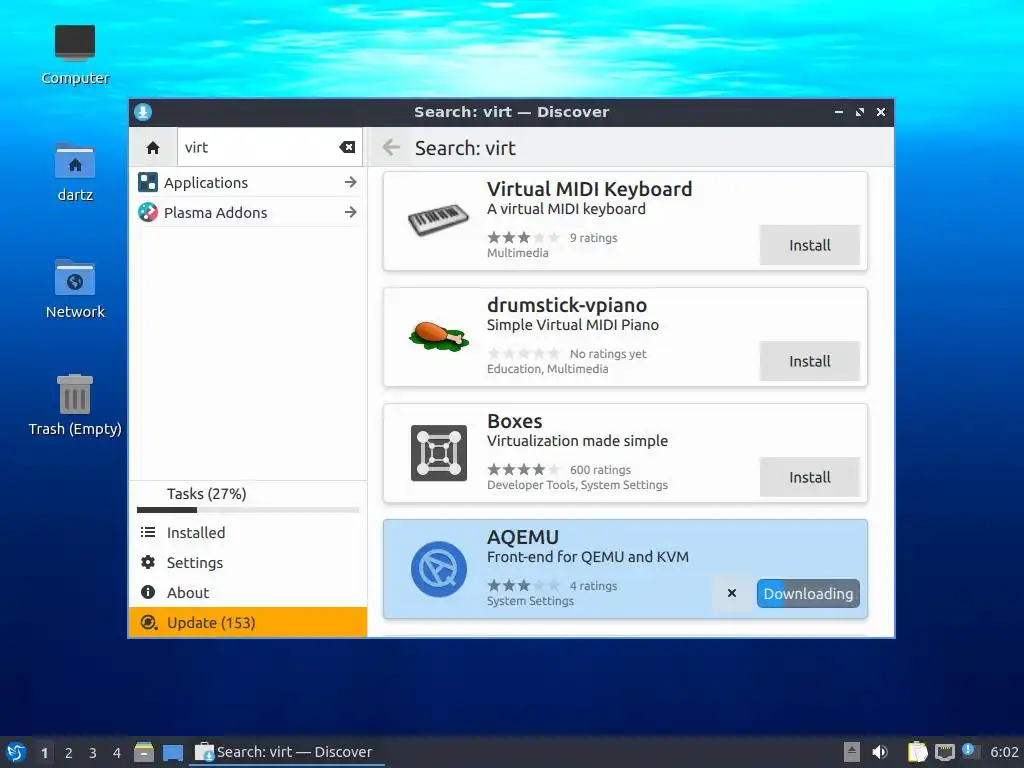Click the drumstick-vpiano title
The image size is (1024, 768).
point(567,305)
